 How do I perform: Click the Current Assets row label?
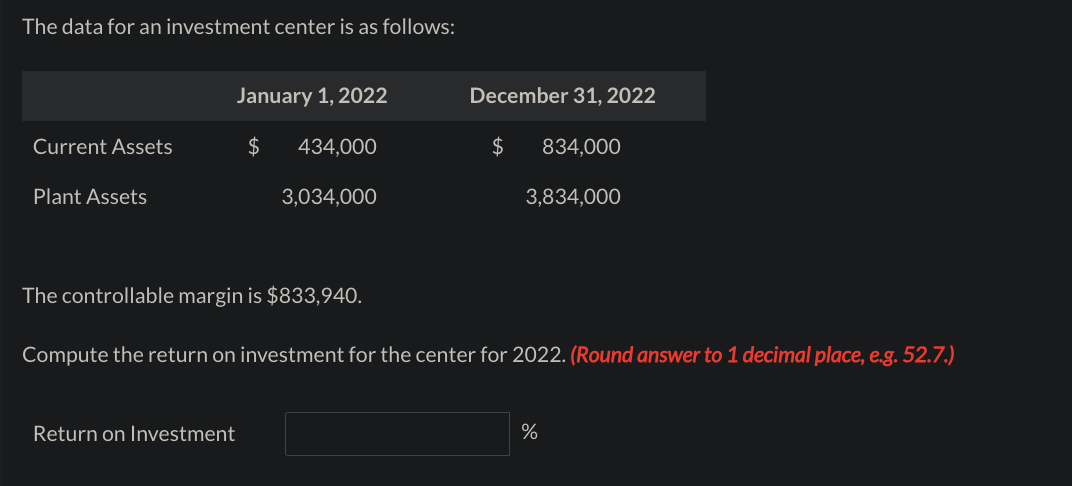click(102, 147)
